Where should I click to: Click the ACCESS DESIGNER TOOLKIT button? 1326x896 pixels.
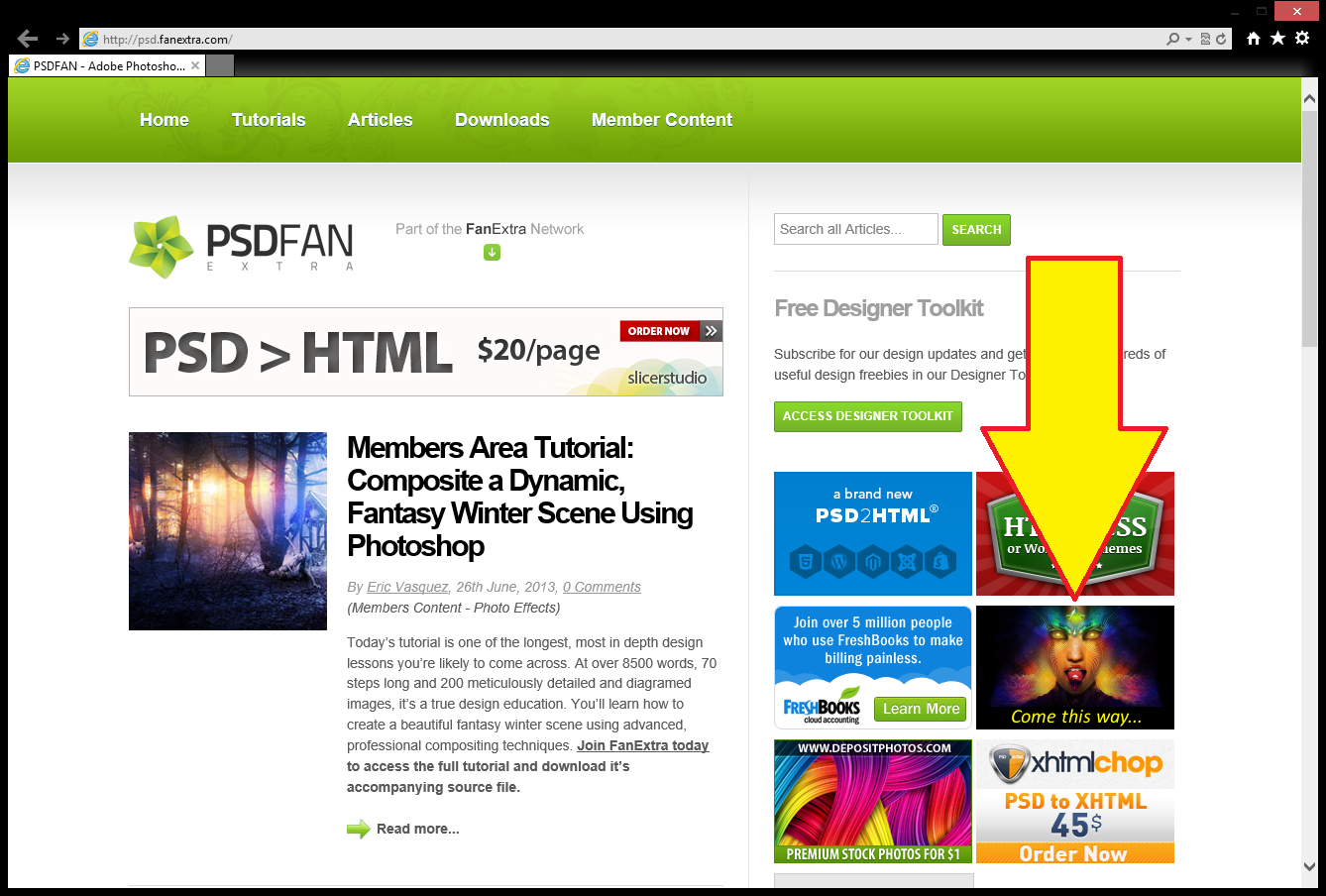click(x=868, y=416)
